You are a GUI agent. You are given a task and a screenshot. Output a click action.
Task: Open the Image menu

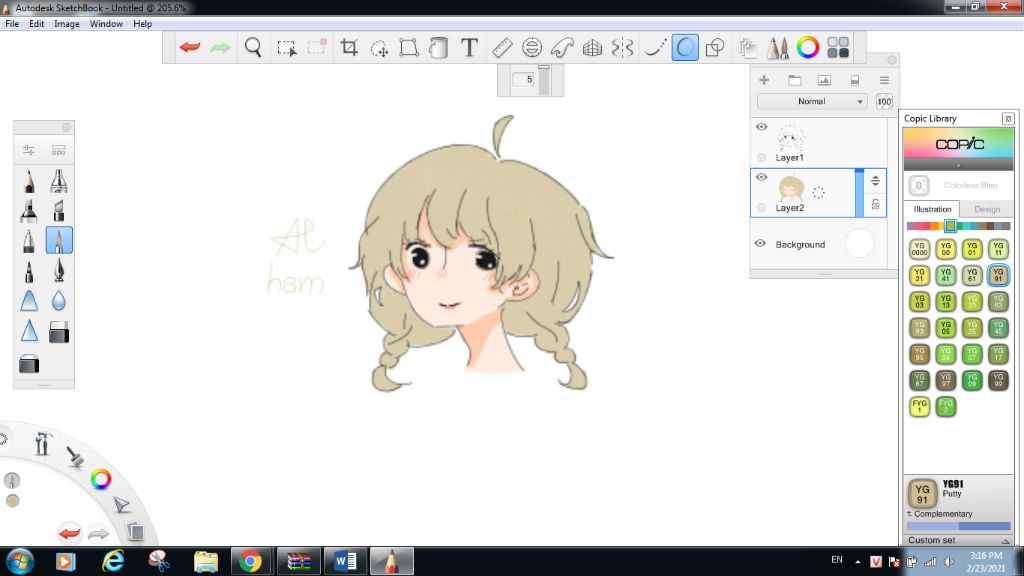[x=67, y=24]
